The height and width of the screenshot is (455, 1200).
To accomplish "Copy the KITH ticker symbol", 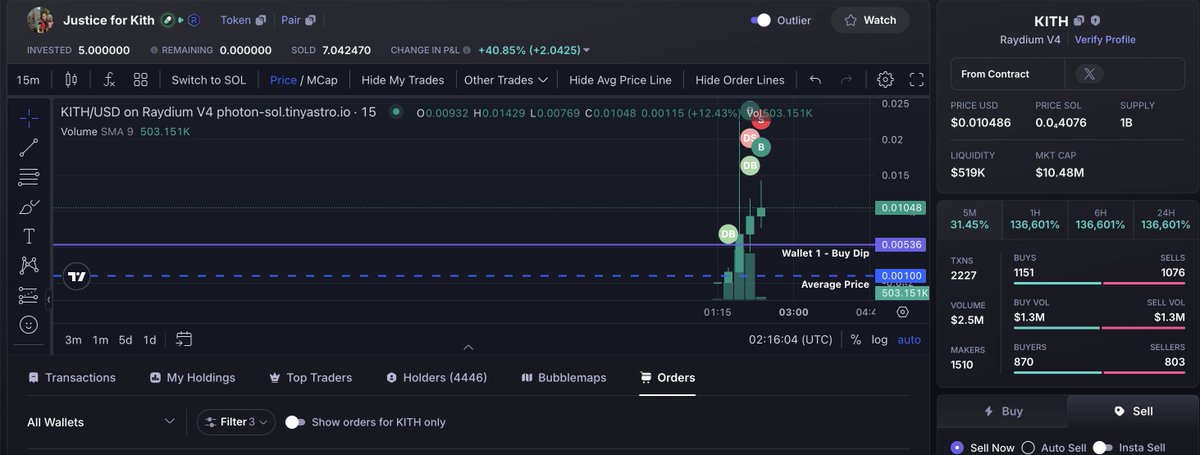I will click(x=1079, y=21).
